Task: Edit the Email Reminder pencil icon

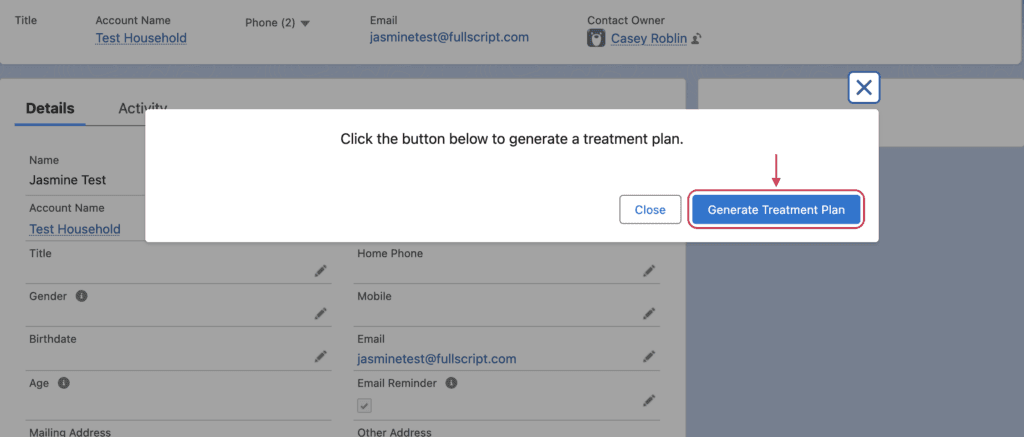Action: [648, 400]
